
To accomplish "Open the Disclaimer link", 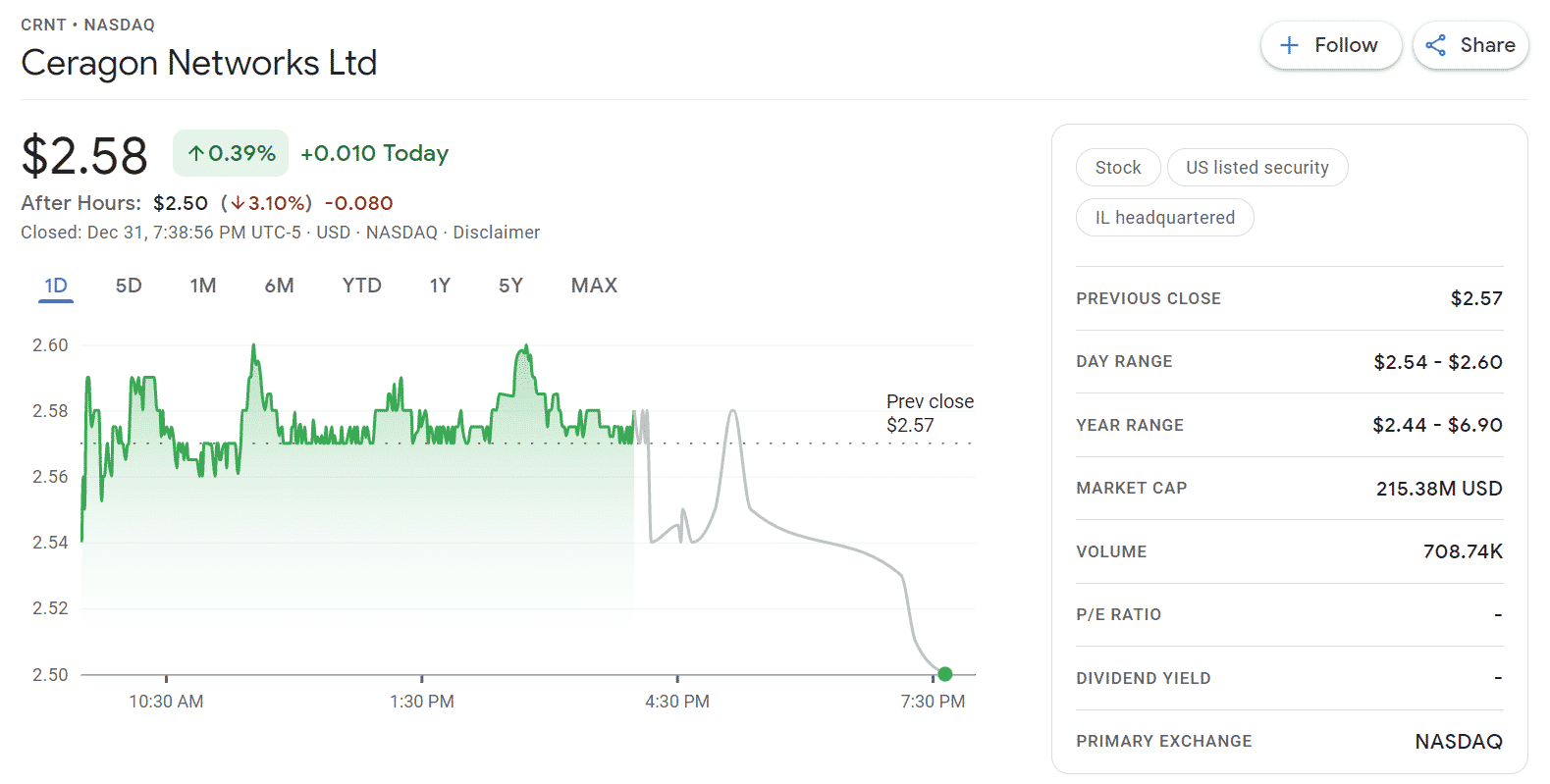I will [497, 233].
